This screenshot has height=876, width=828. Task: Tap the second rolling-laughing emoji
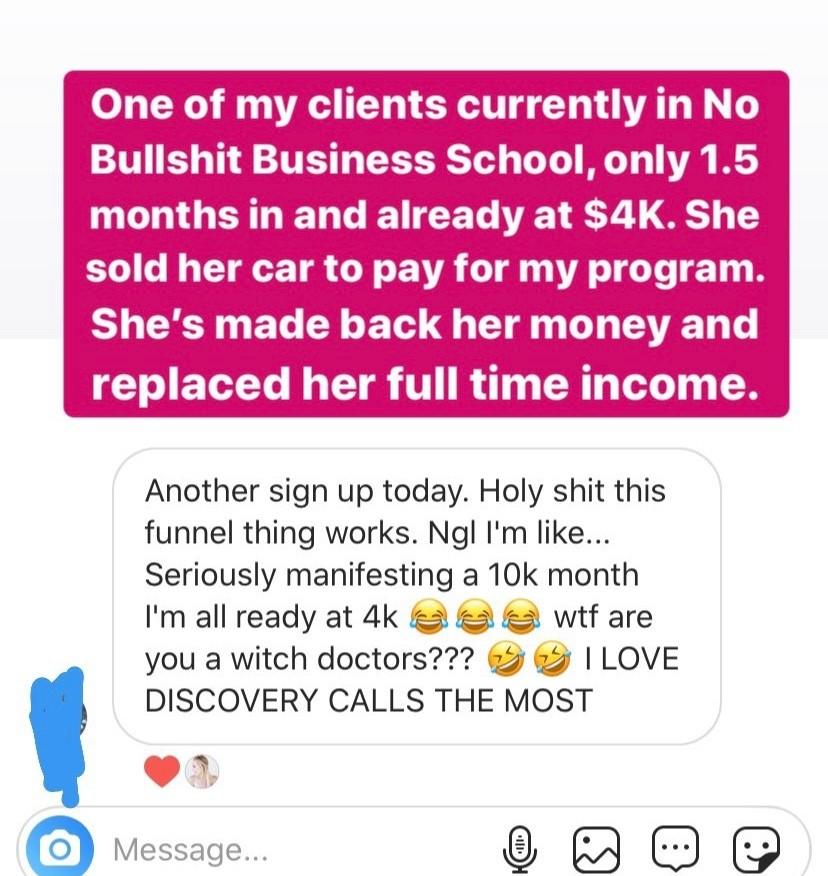(x=553, y=659)
